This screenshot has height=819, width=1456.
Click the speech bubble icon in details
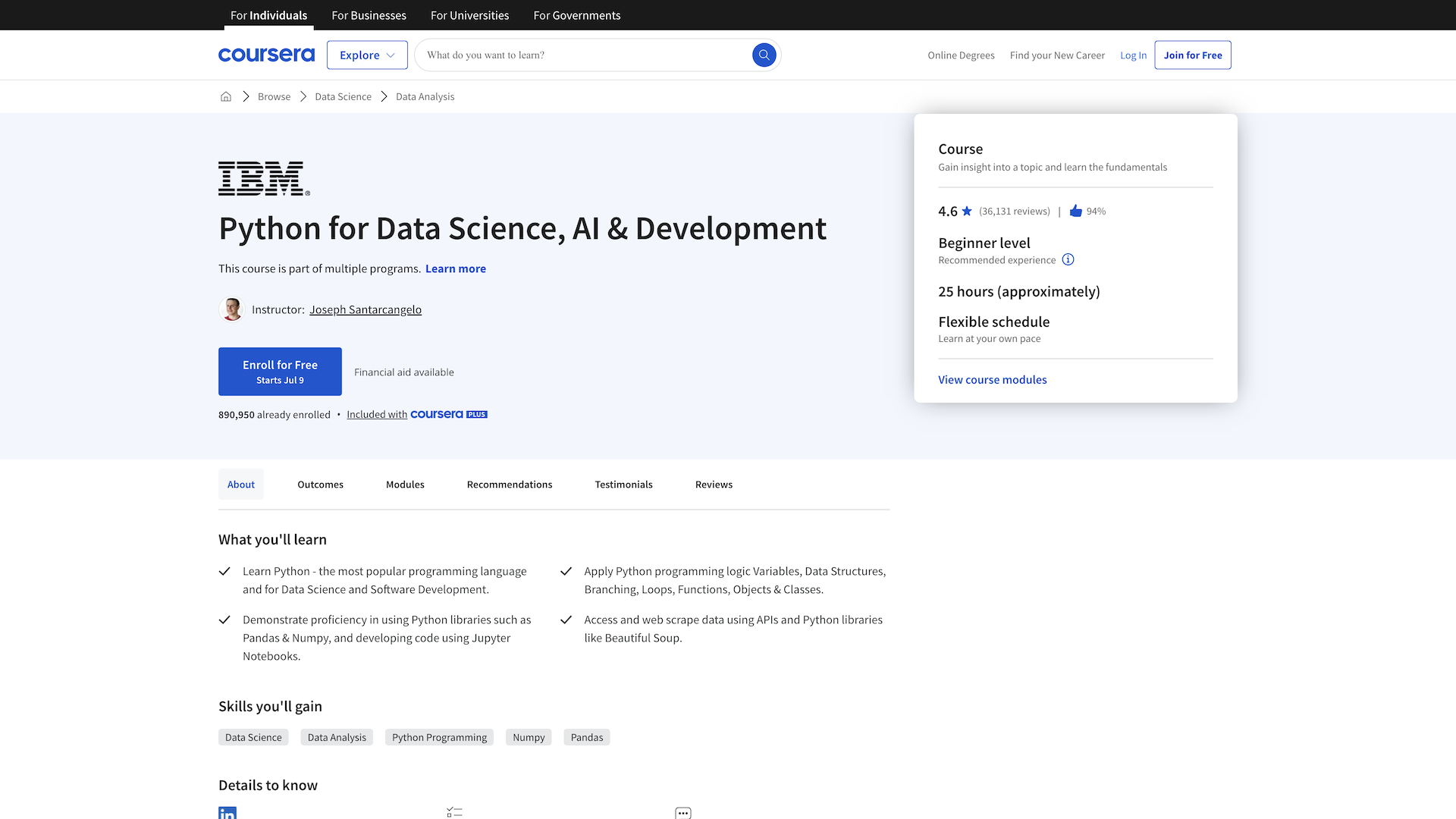683,813
